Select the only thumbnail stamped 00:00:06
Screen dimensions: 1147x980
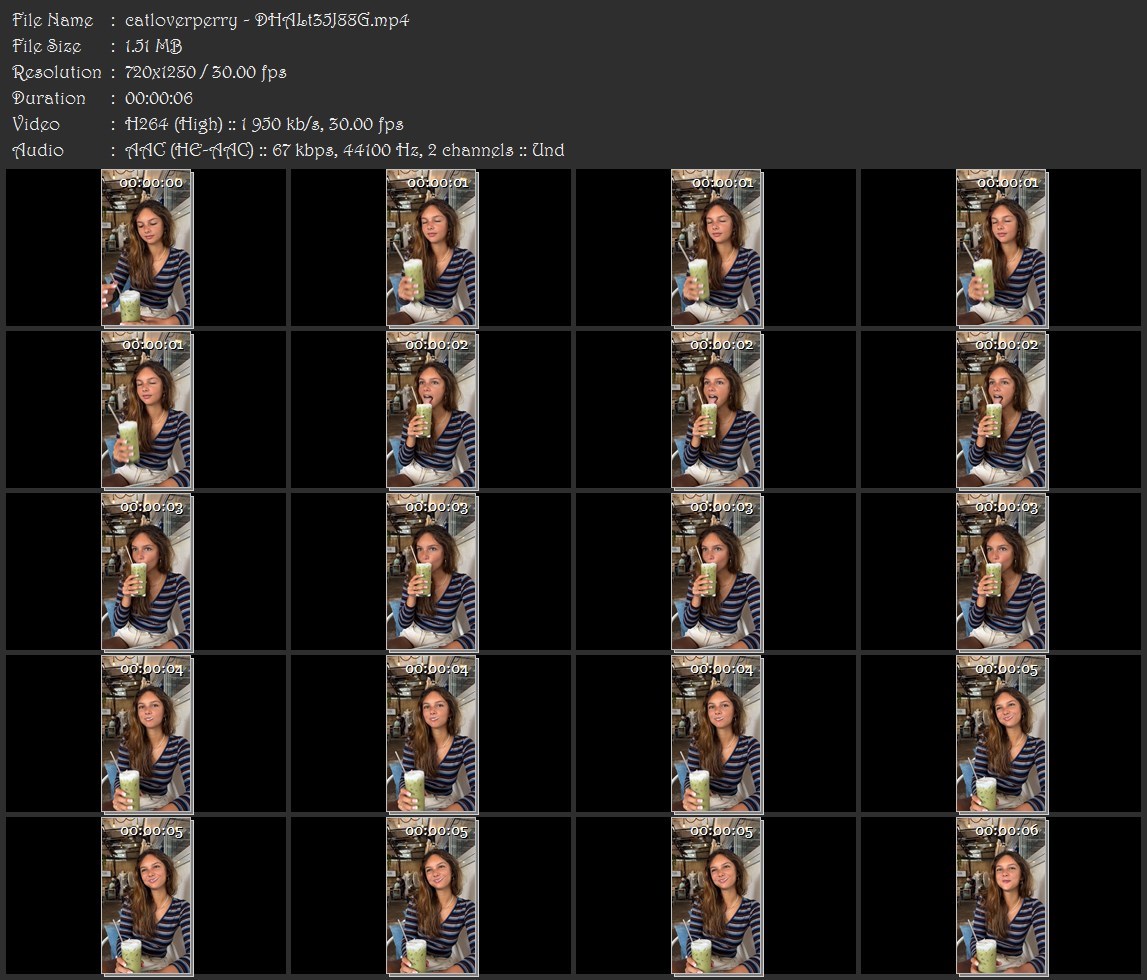(1001, 896)
